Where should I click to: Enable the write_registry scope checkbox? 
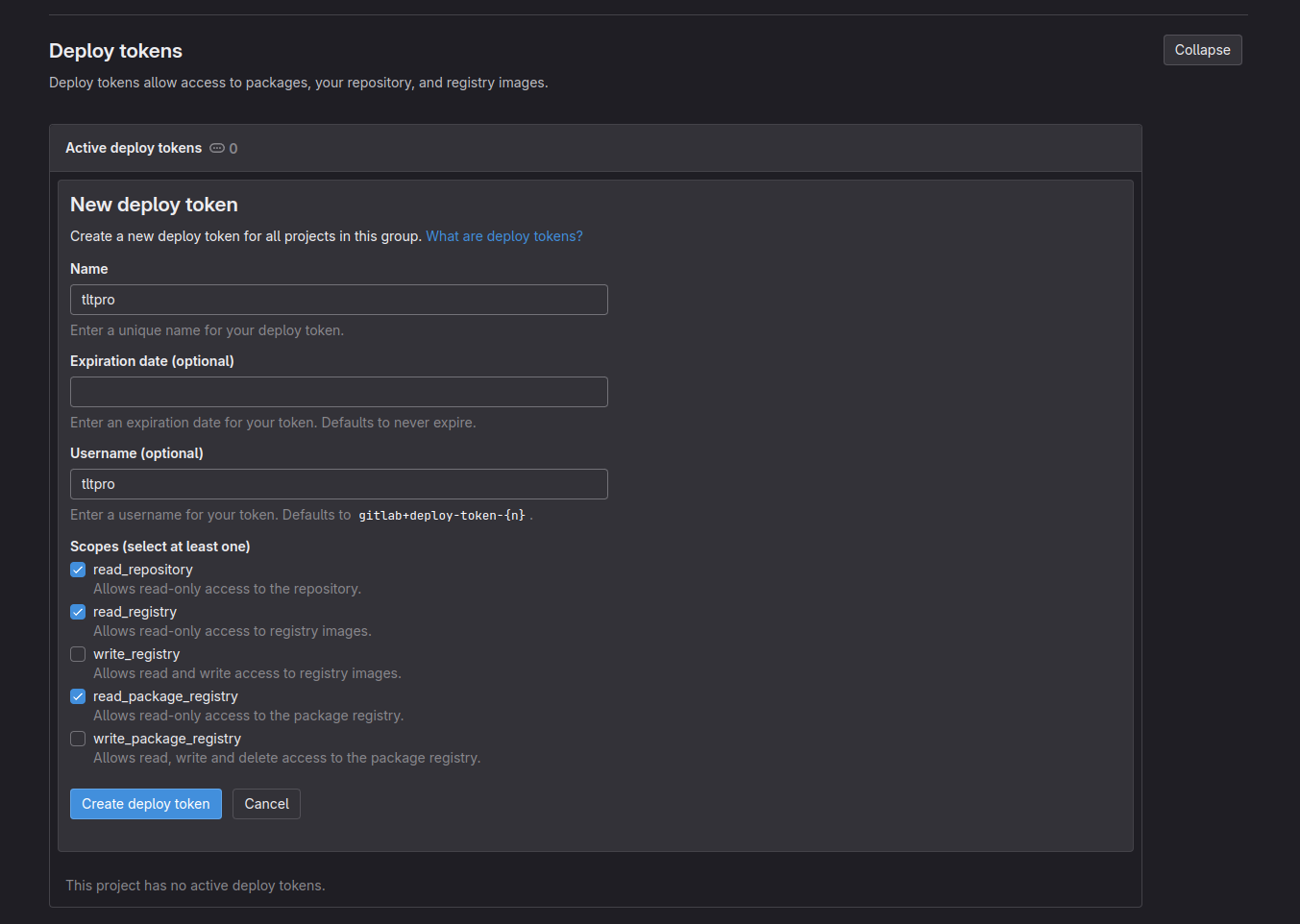(78, 654)
